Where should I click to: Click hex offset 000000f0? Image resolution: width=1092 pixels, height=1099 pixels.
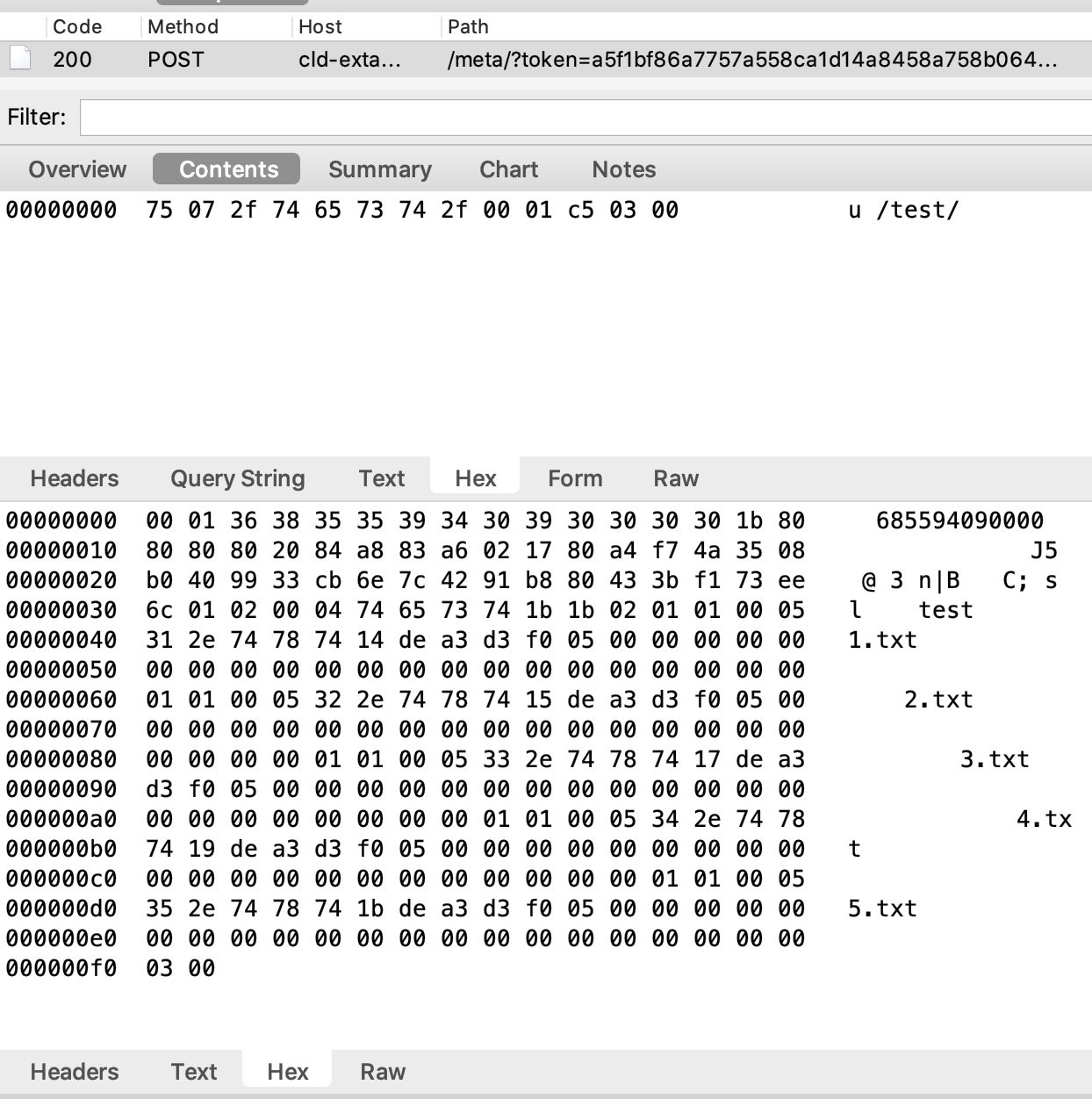pos(61,968)
